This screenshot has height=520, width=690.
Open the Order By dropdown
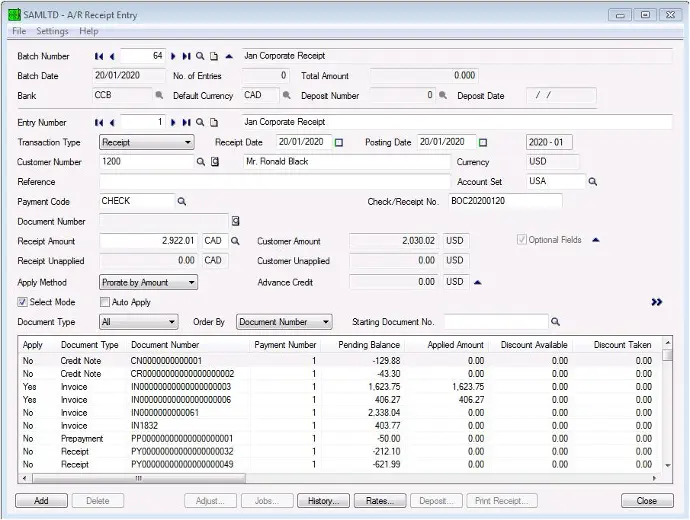pyautogui.click(x=284, y=322)
